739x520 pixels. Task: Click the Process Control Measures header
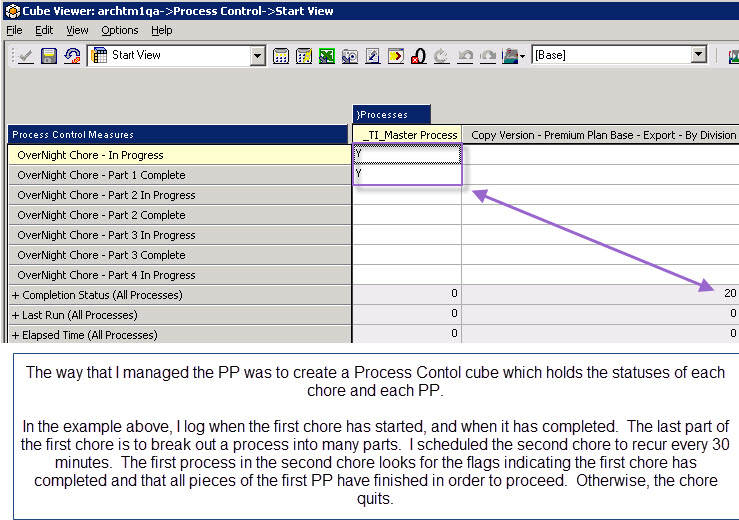178,134
